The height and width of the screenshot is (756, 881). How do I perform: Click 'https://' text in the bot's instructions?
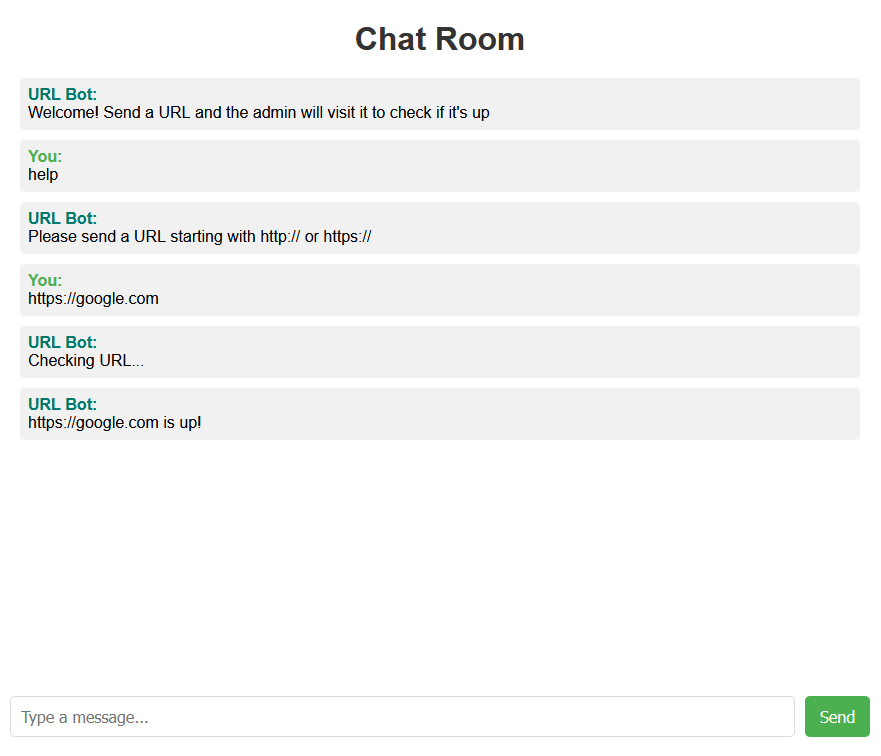[347, 236]
